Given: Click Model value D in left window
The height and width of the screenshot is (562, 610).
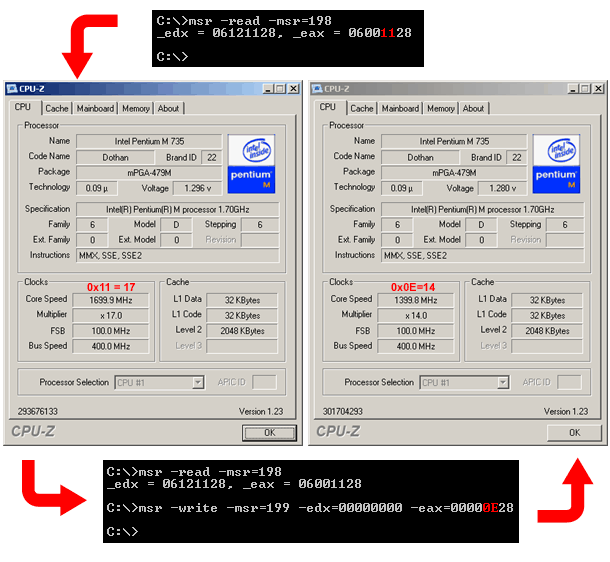Looking at the screenshot, I should (176, 224).
